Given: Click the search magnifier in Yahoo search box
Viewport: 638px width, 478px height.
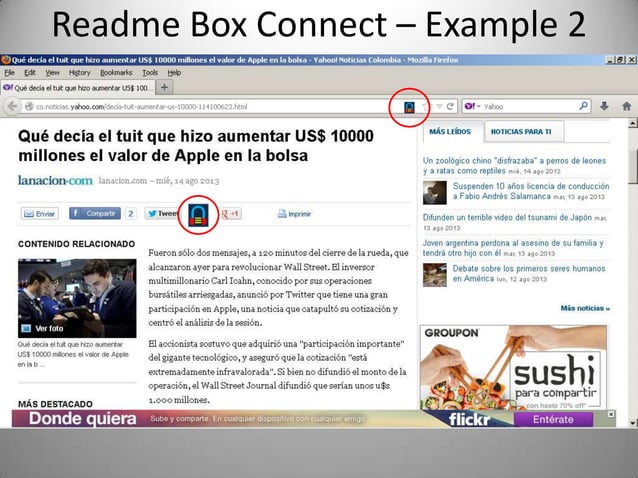Looking at the screenshot, I should coord(583,106).
